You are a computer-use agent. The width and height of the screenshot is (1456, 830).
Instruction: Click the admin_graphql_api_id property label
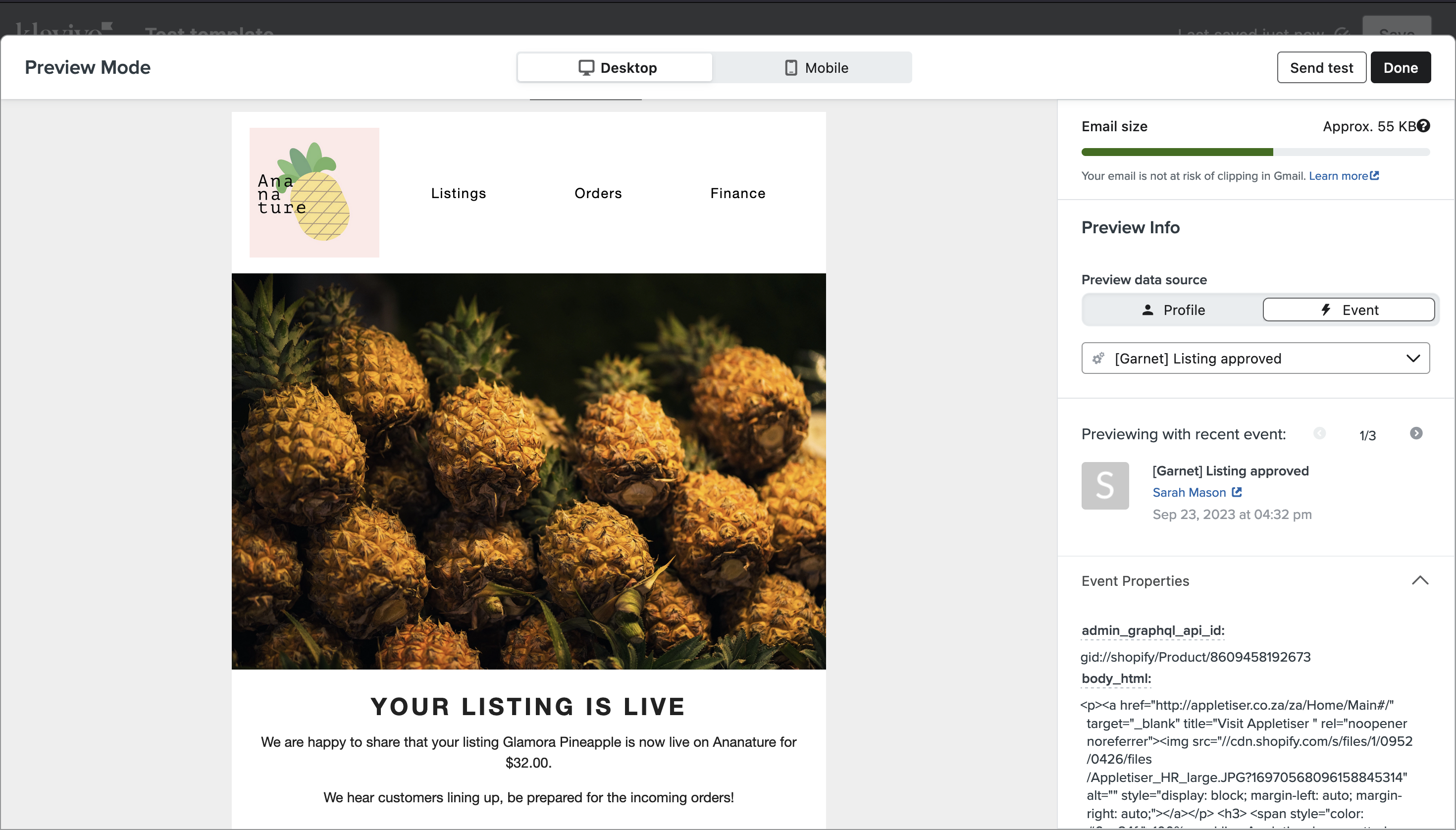click(1153, 630)
